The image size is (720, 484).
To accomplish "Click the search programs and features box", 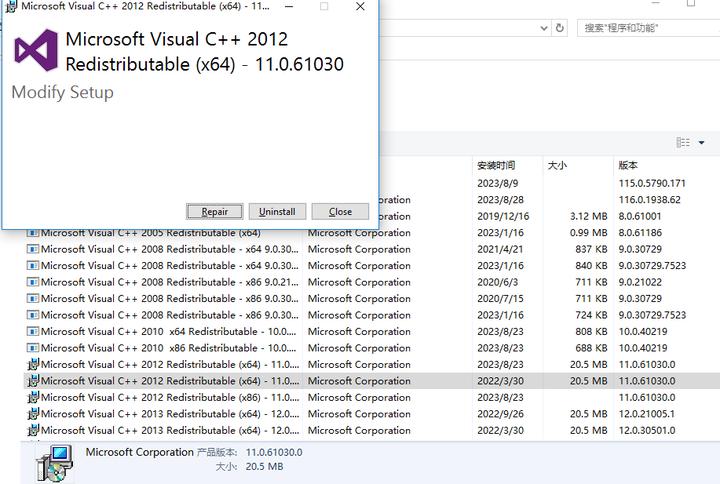I will tap(647, 28).
